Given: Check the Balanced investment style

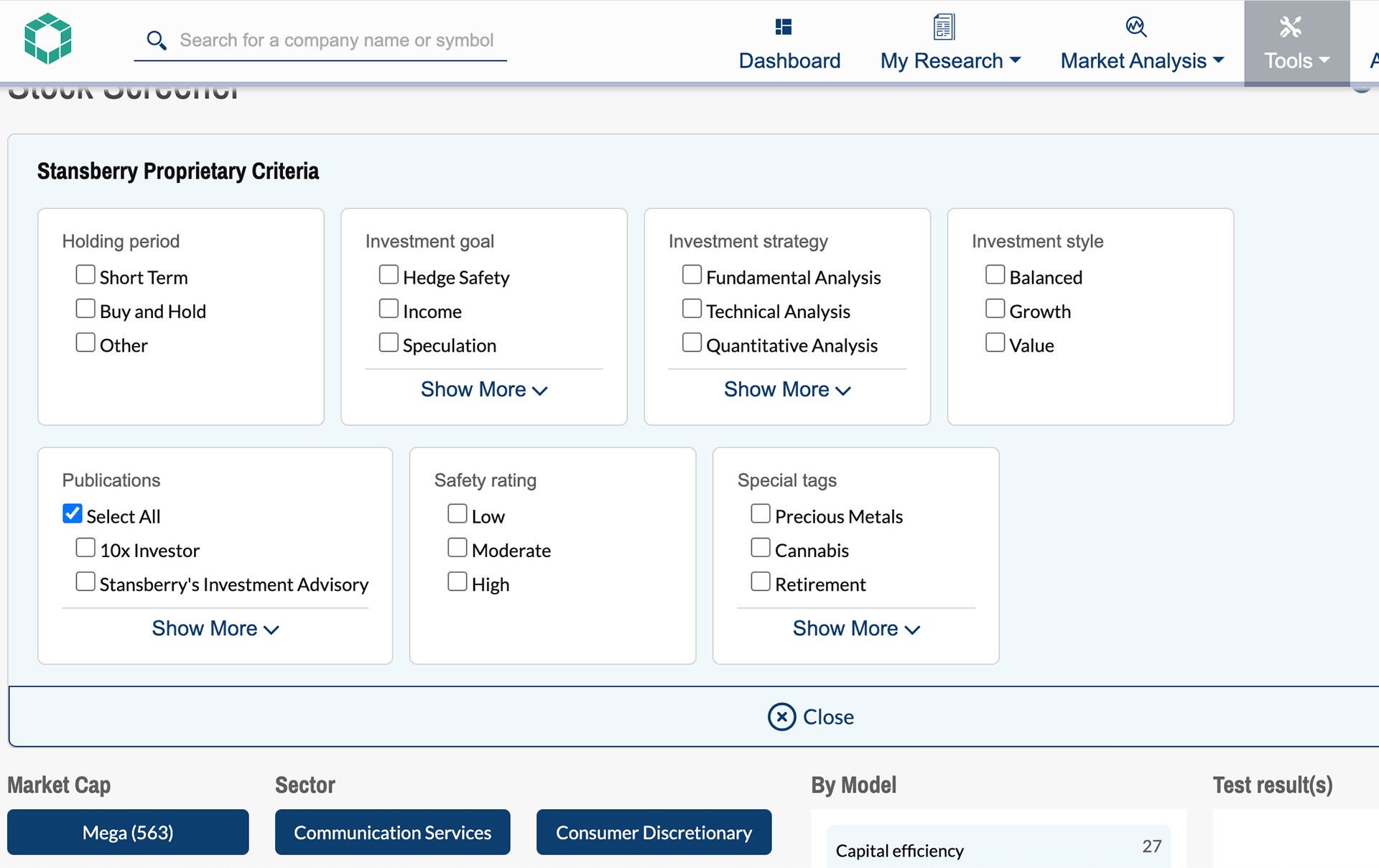Looking at the screenshot, I should pyautogui.click(x=995, y=274).
